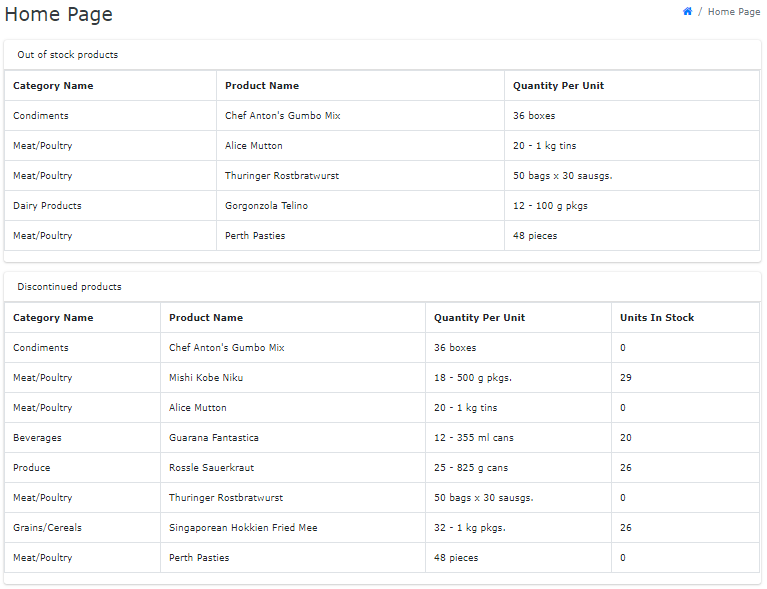Click the Home Page breadcrumb text
The image size is (767, 589).
pyautogui.click(x=734, y=12)
